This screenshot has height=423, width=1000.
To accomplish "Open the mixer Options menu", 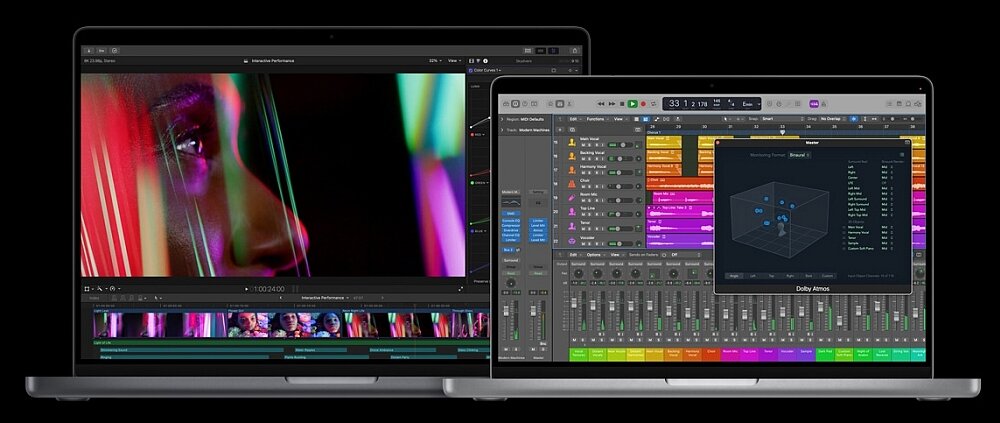I will coord(594,254).
